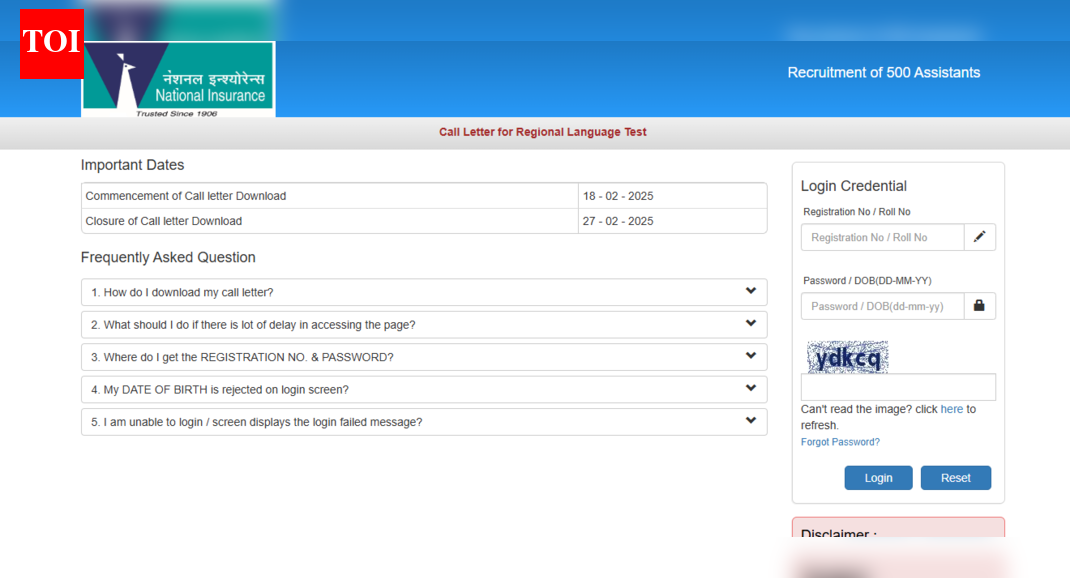This screenshot has height=578, width=1070.
Task: Click 'Commencement of Call letter Download' cell
Action: click(x=330, y=196)
